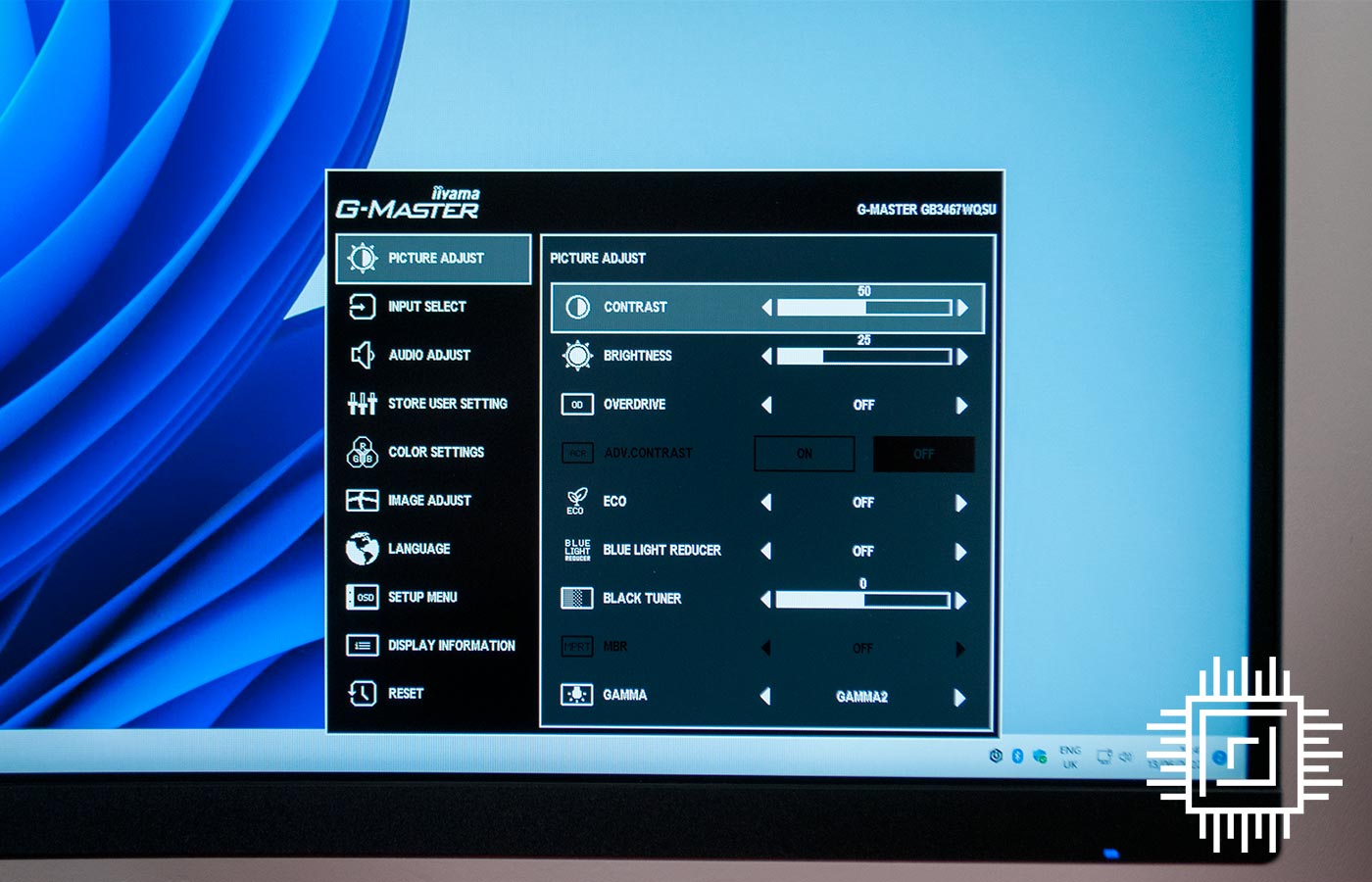
Task: Raise Black Tuner with right arrow
Action: click(x=960, y=600)
